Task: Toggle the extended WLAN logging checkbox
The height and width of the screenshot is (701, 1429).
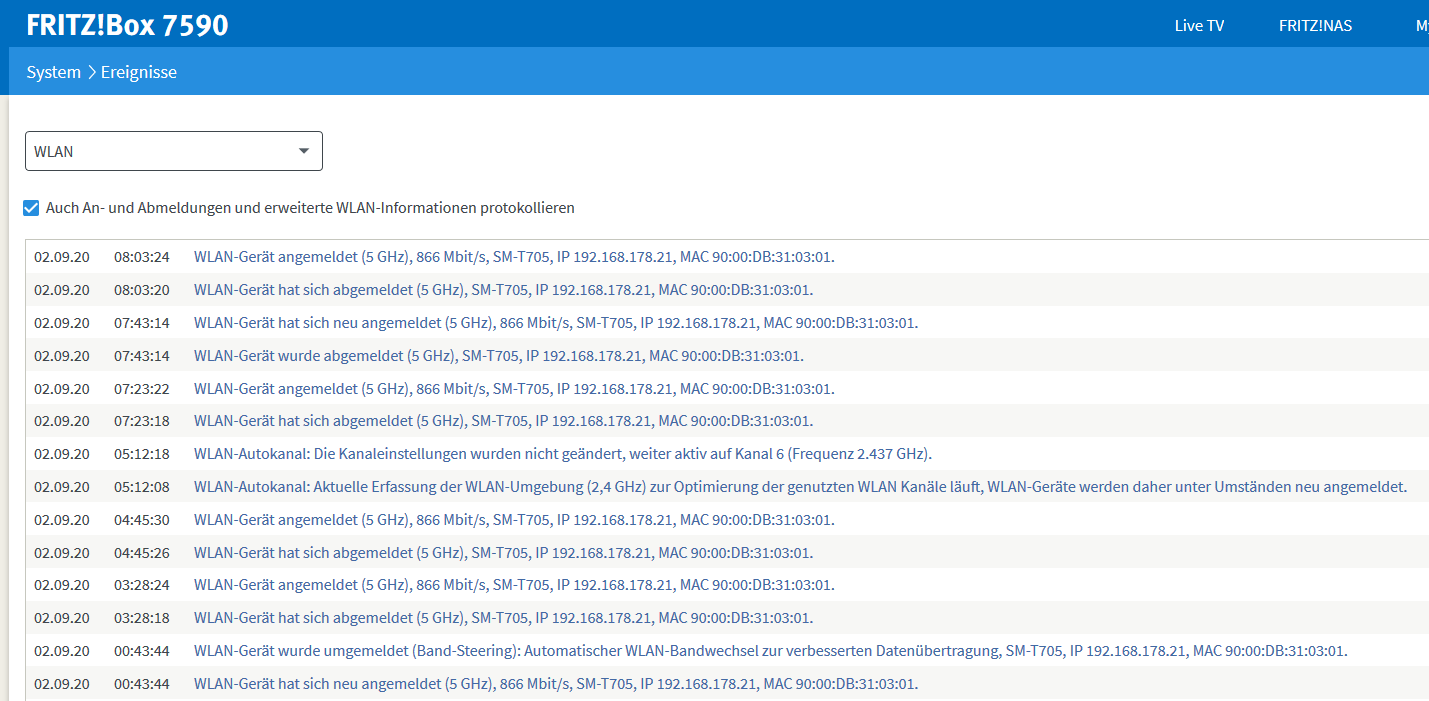Action: pos(31,208)
